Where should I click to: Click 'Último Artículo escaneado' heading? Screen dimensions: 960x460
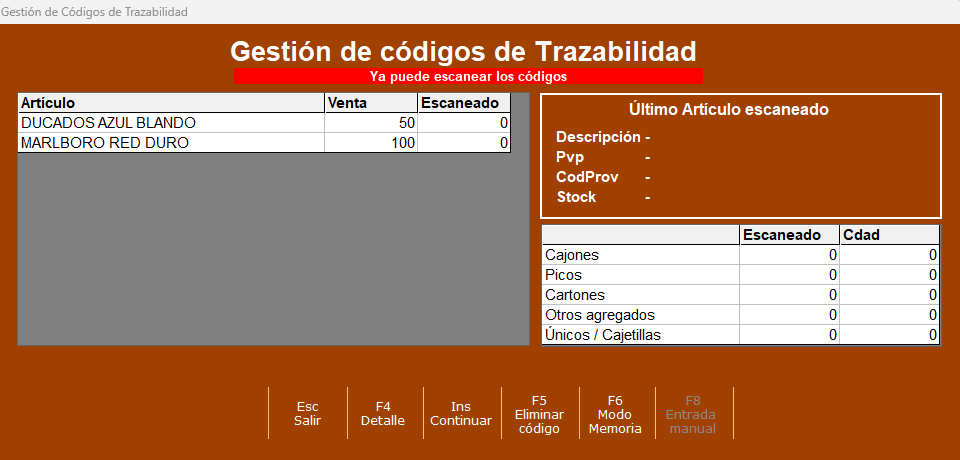click(729, 110)
